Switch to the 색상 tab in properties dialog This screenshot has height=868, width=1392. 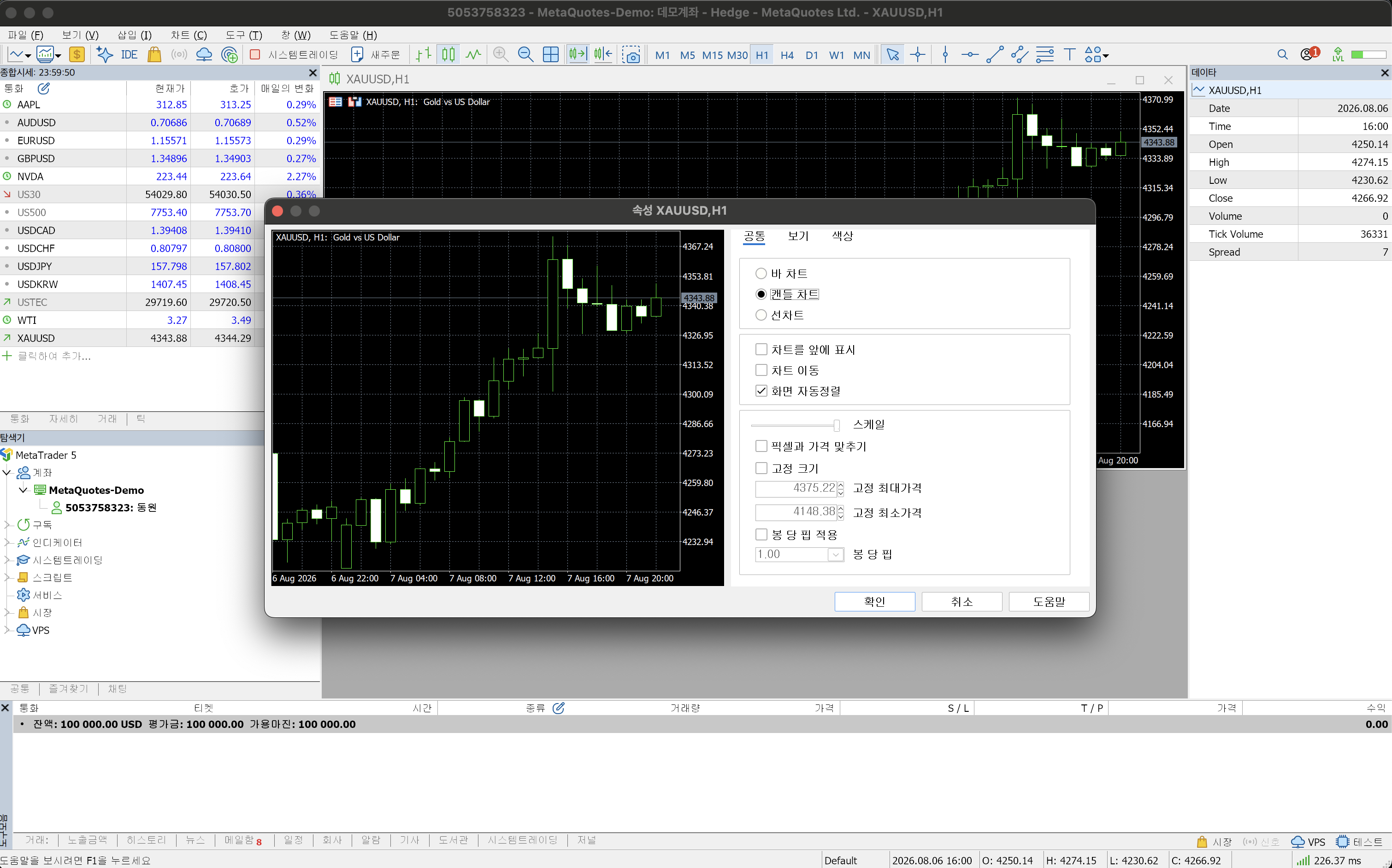pyautogui.click(x=843, y=236)
